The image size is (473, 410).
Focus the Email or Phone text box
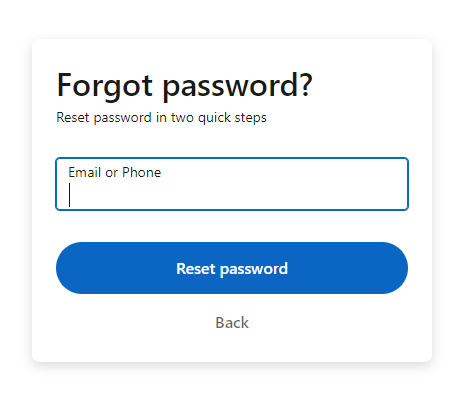(x=232, y=184)
